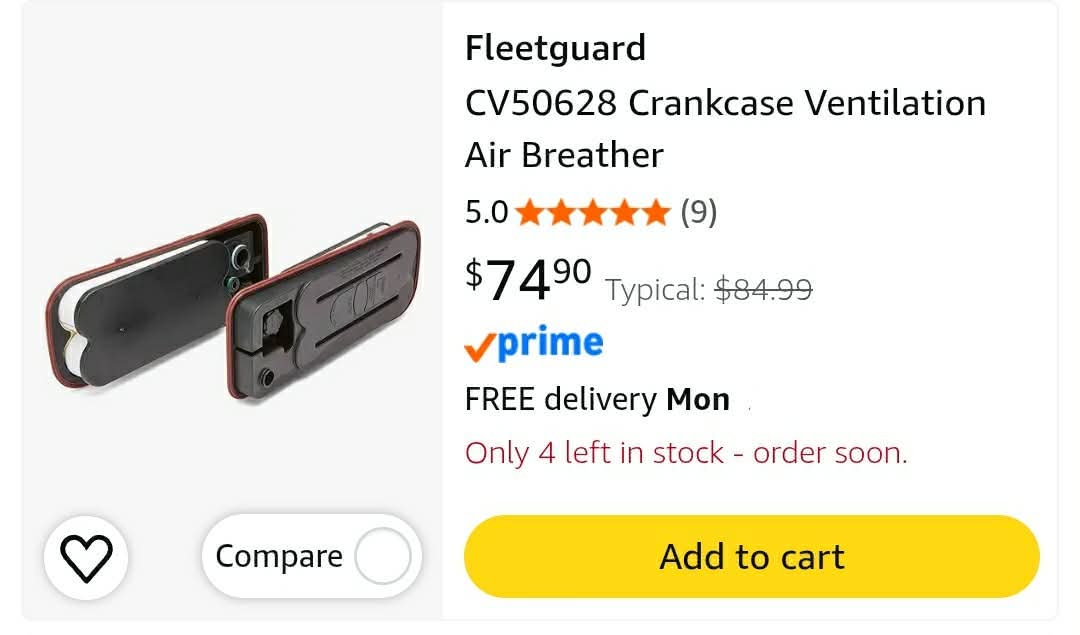1080x635 pixels.
Task: Open CV50628 Crankcase Ventilation product title
Action: [x=725, y=103]
